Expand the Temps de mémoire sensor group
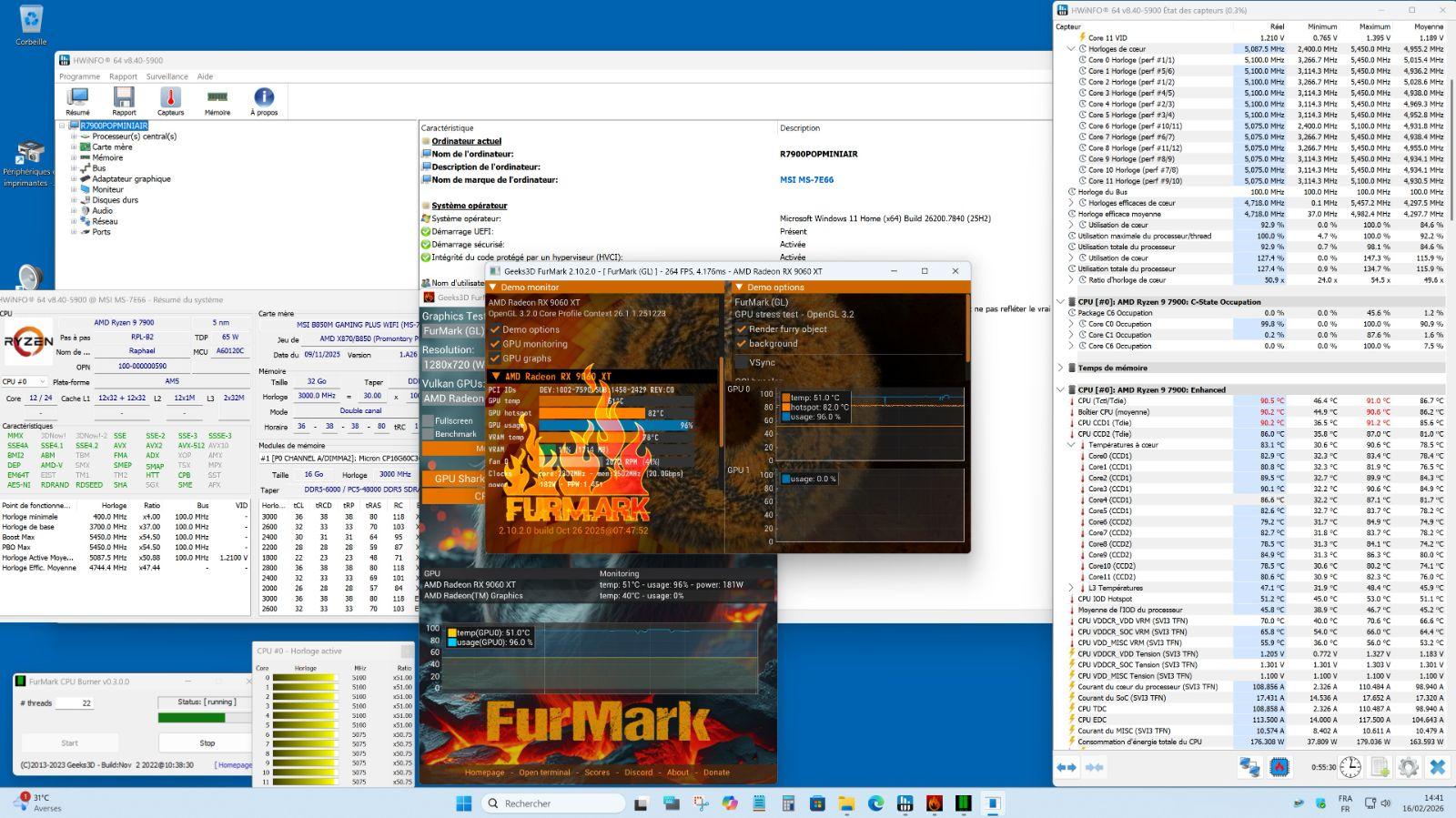The width and height of the screenshot is (1456, 818). [1060, 368]
